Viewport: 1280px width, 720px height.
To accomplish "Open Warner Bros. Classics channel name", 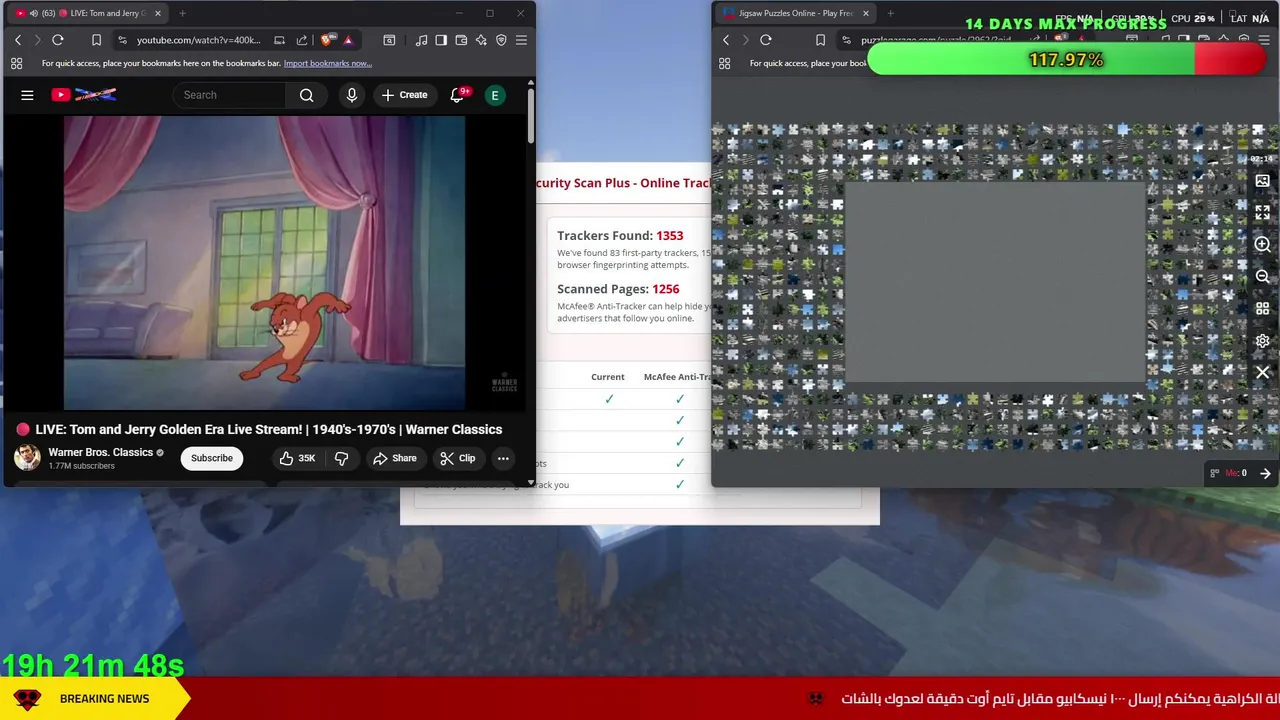I will click(101, 452).
